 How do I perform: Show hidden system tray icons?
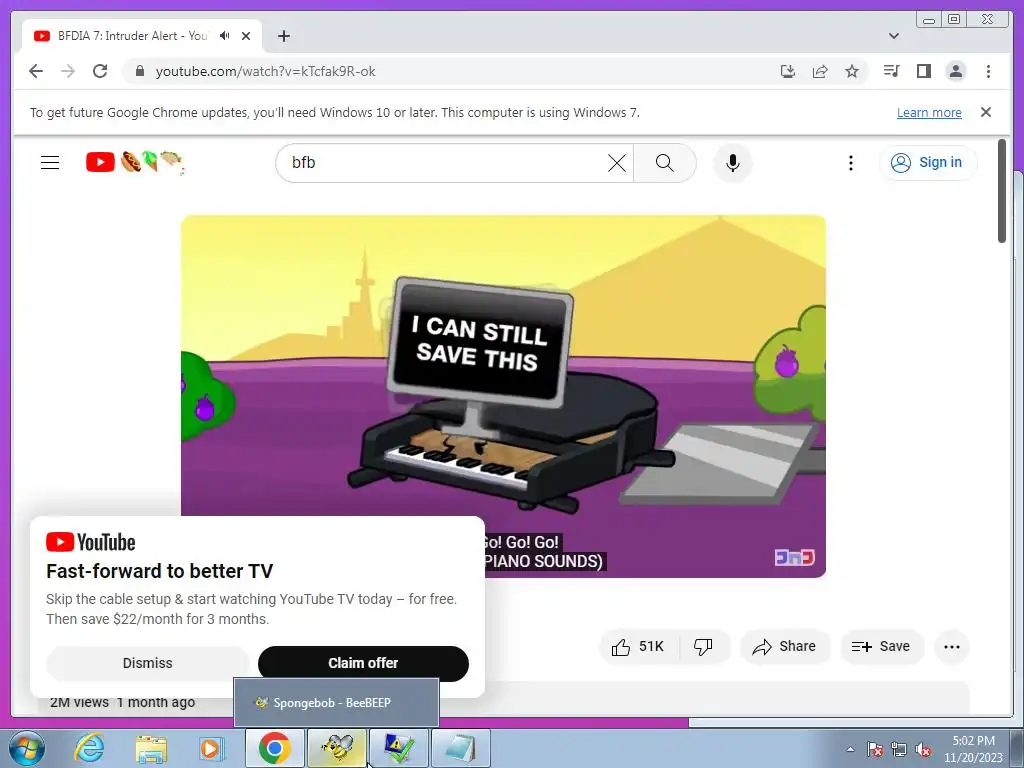coord(850,750)
